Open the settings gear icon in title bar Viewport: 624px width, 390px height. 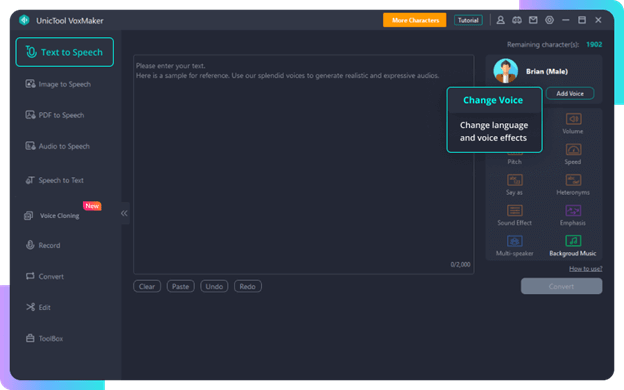[x=549, y=20]
